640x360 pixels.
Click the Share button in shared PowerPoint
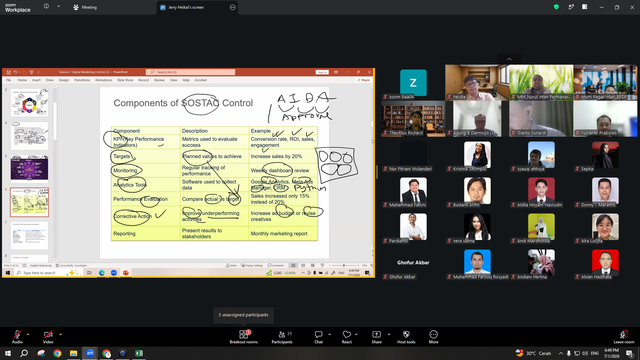click(363, 80)
